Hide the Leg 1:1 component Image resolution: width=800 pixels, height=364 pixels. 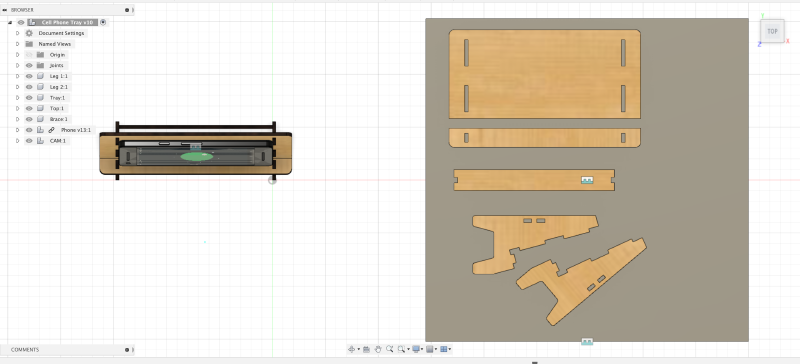(x=29, y=76)
